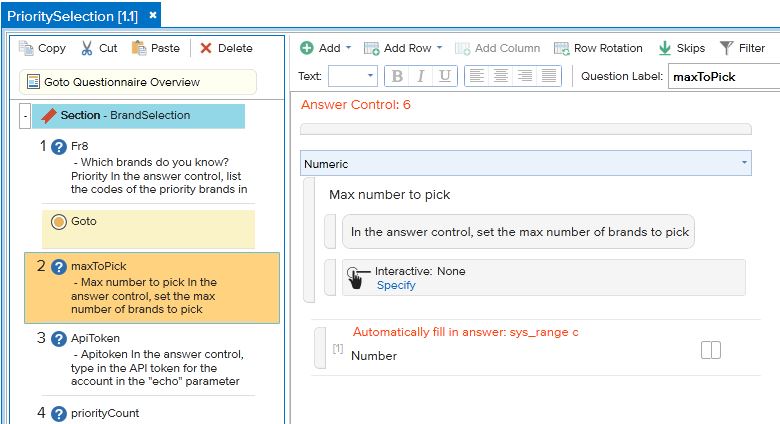
Task: Click the Row Rotation icon
Action: pos(562,48)
